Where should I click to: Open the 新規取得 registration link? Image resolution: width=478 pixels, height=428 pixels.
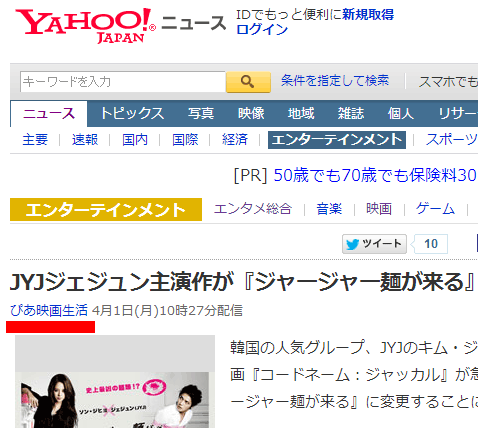368,15
